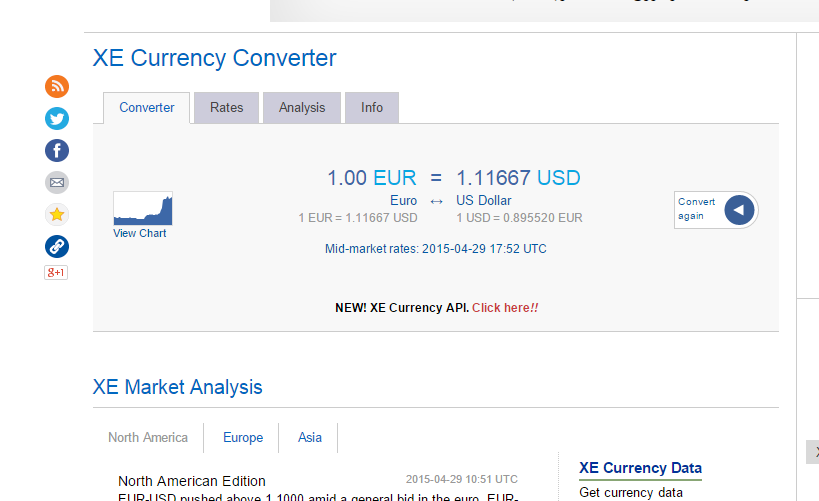Click the blue USD currency code

tap(558, 178)
